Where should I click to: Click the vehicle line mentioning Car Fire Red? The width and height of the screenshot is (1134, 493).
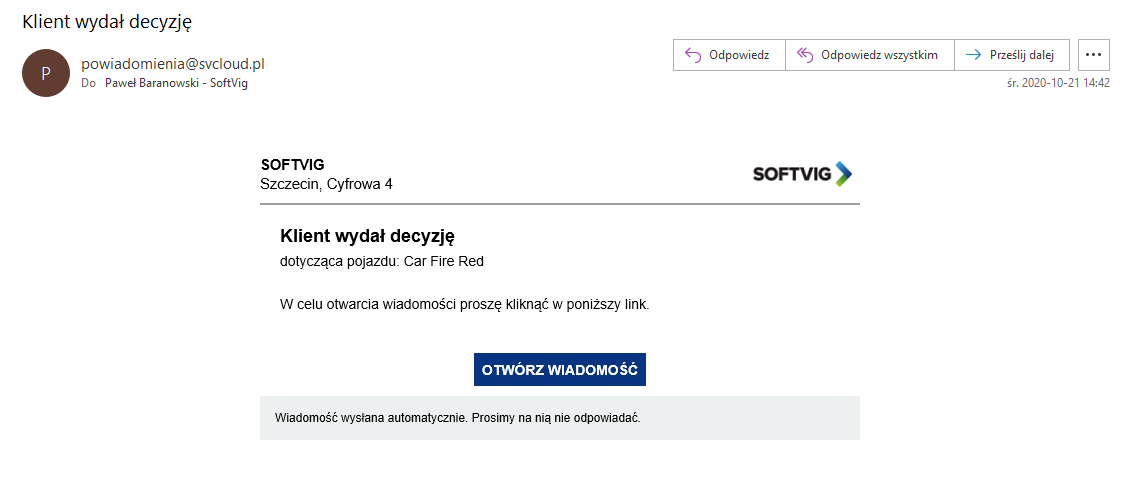coord(381,261)
